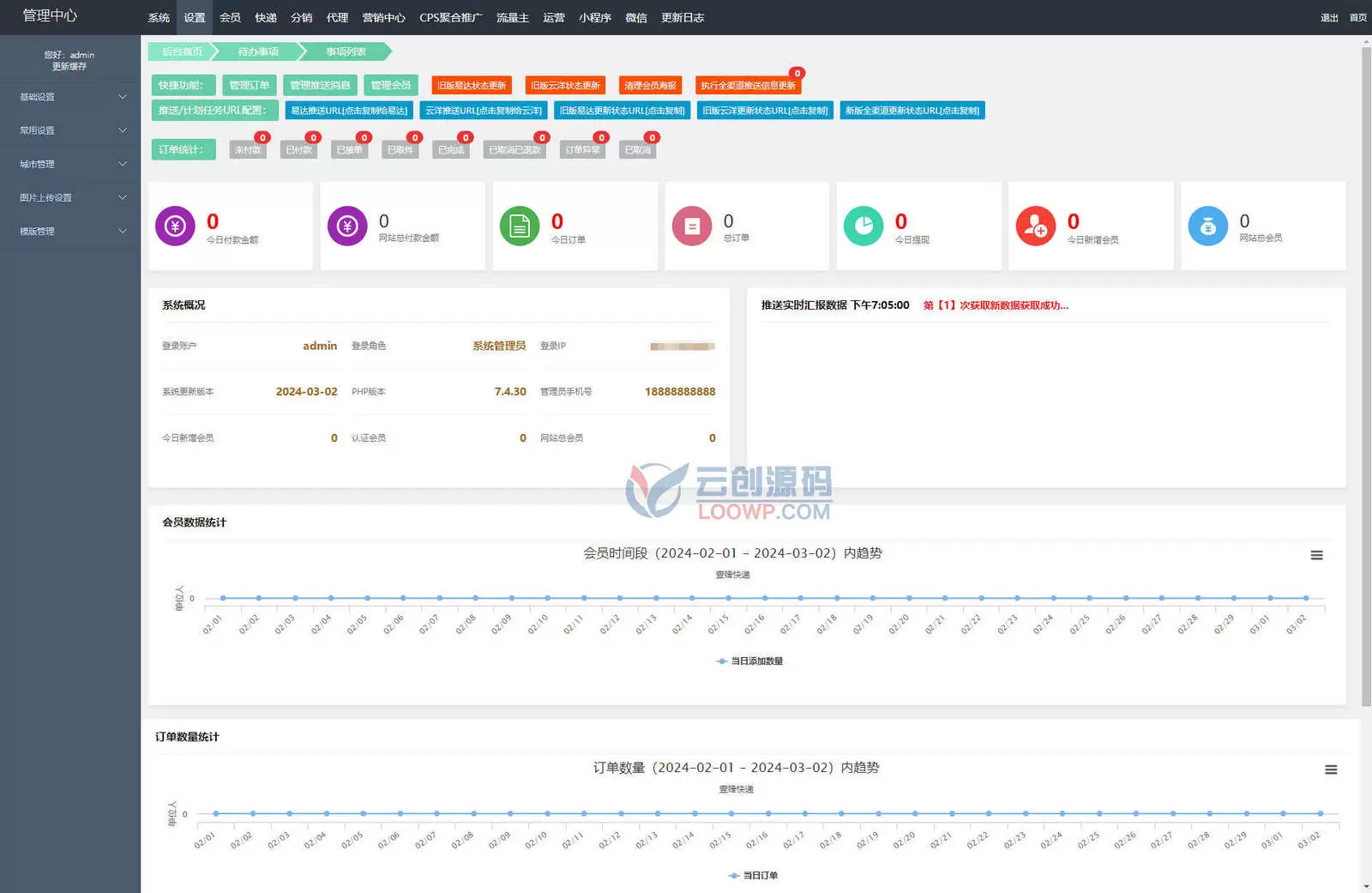Image resolution: width=1372 pixels, height=893 pixels.
Task: Click the 旧版云洋状态更新 button
Action: [565, 85]
